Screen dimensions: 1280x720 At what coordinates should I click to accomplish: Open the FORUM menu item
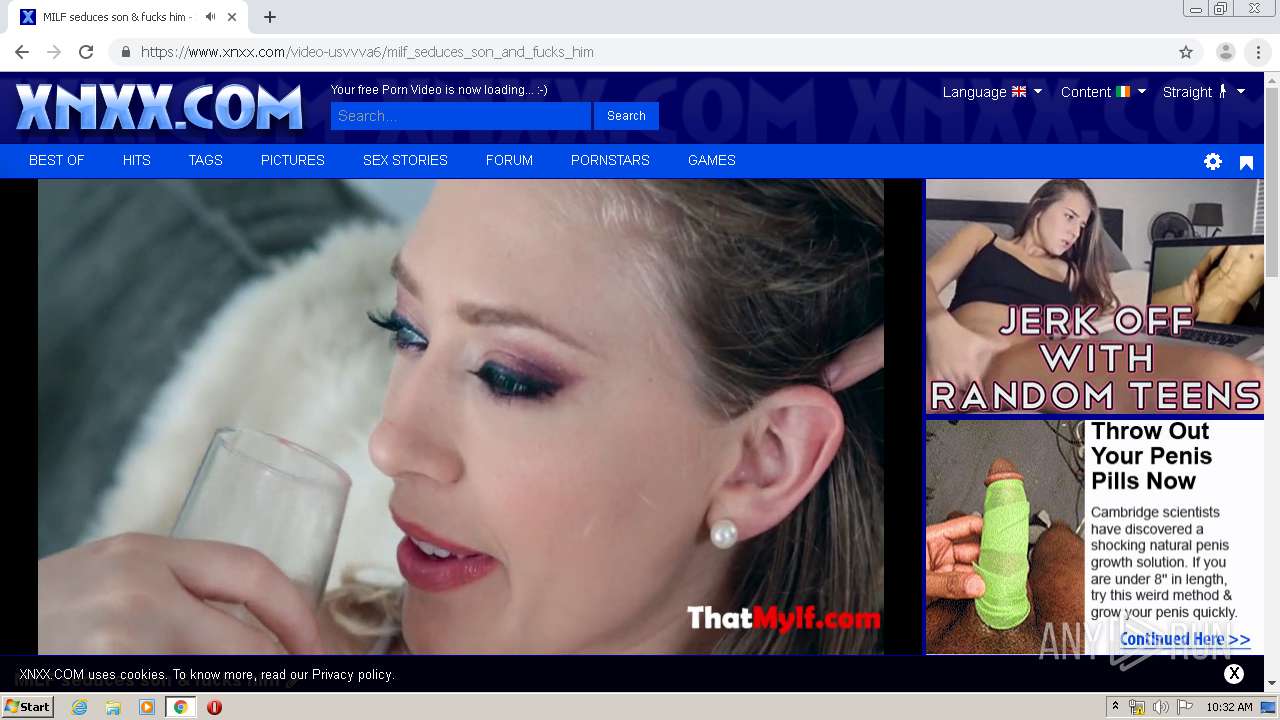509,160
